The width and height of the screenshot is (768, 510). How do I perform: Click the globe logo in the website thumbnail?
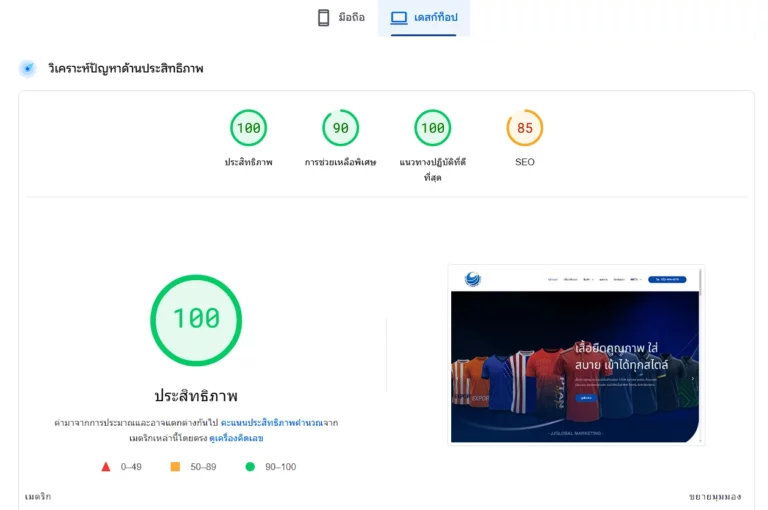473,279
